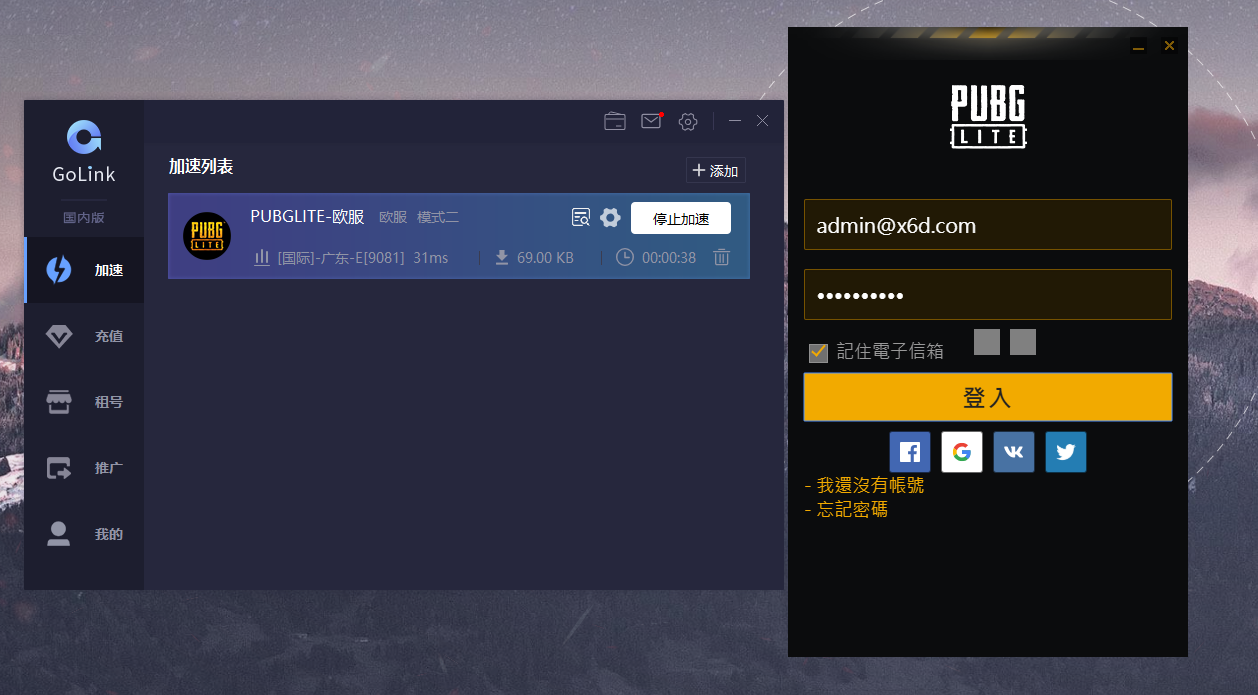The width and height of the screenshot is (1258, 695).
Task: Open the 我的 profile section
Action: pyautogui.click(x=84, y=533)
